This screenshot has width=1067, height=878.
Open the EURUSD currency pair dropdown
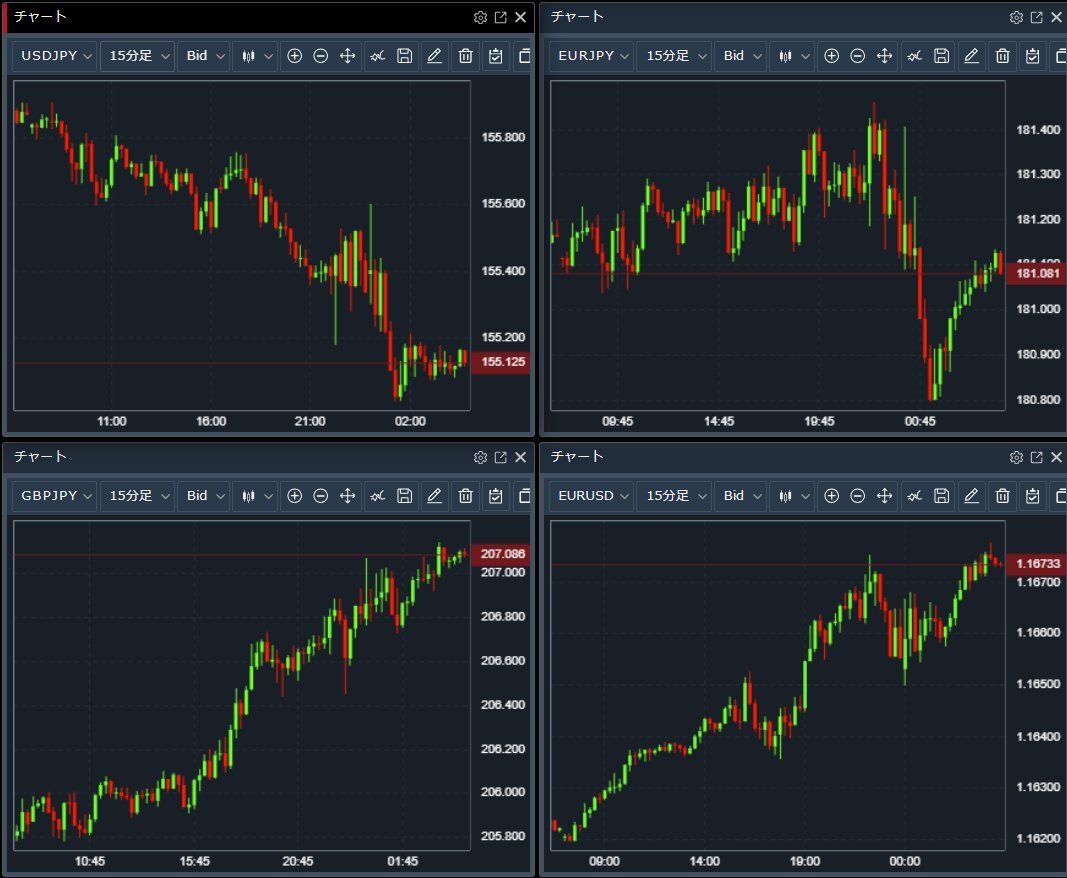coord(593,495)
